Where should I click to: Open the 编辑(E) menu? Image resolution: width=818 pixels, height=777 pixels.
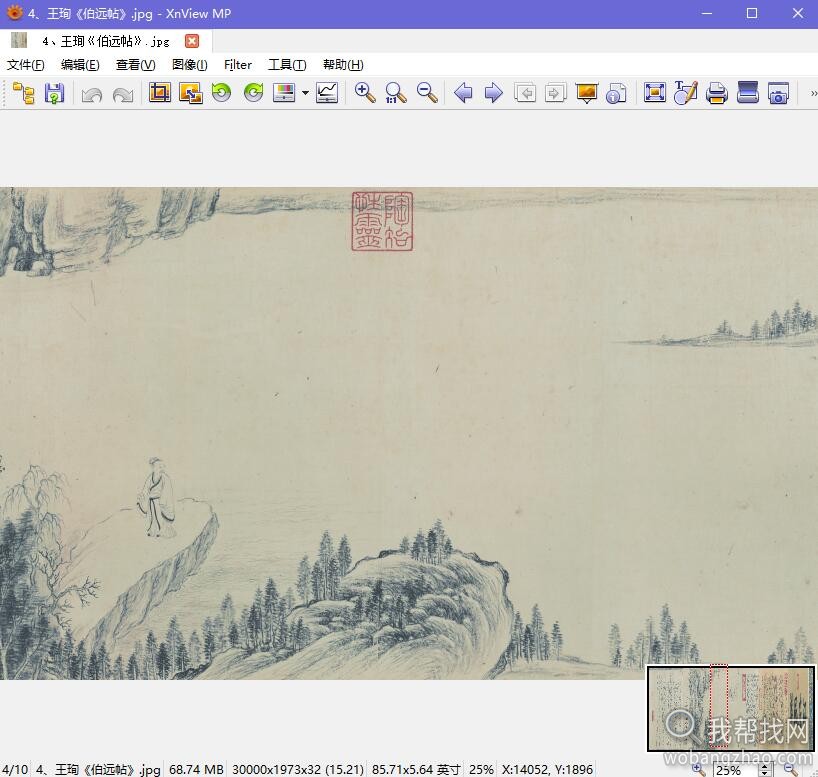coord(80,65)
